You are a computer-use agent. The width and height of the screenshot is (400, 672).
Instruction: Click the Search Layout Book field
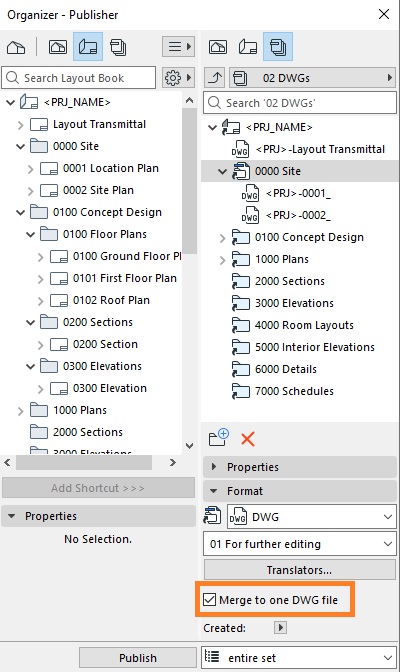point(79,78)
